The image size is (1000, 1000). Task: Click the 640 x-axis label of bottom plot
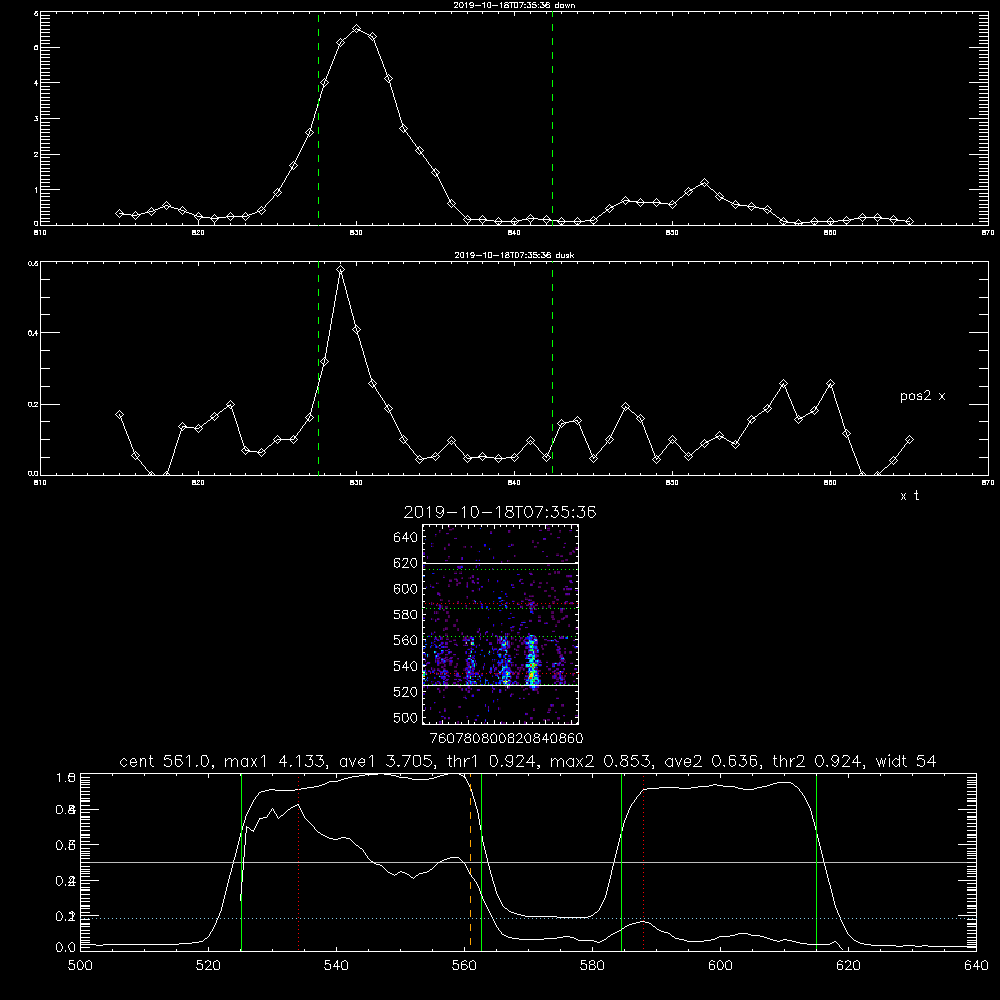pyautogui.click(x=976, y=966)
